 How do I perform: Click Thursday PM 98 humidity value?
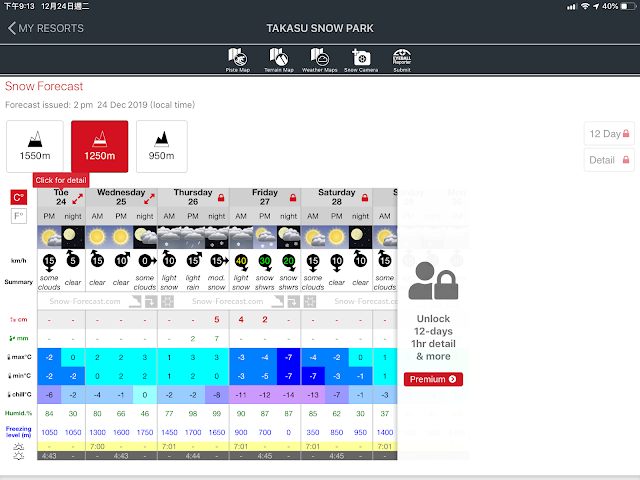[193, 413]
